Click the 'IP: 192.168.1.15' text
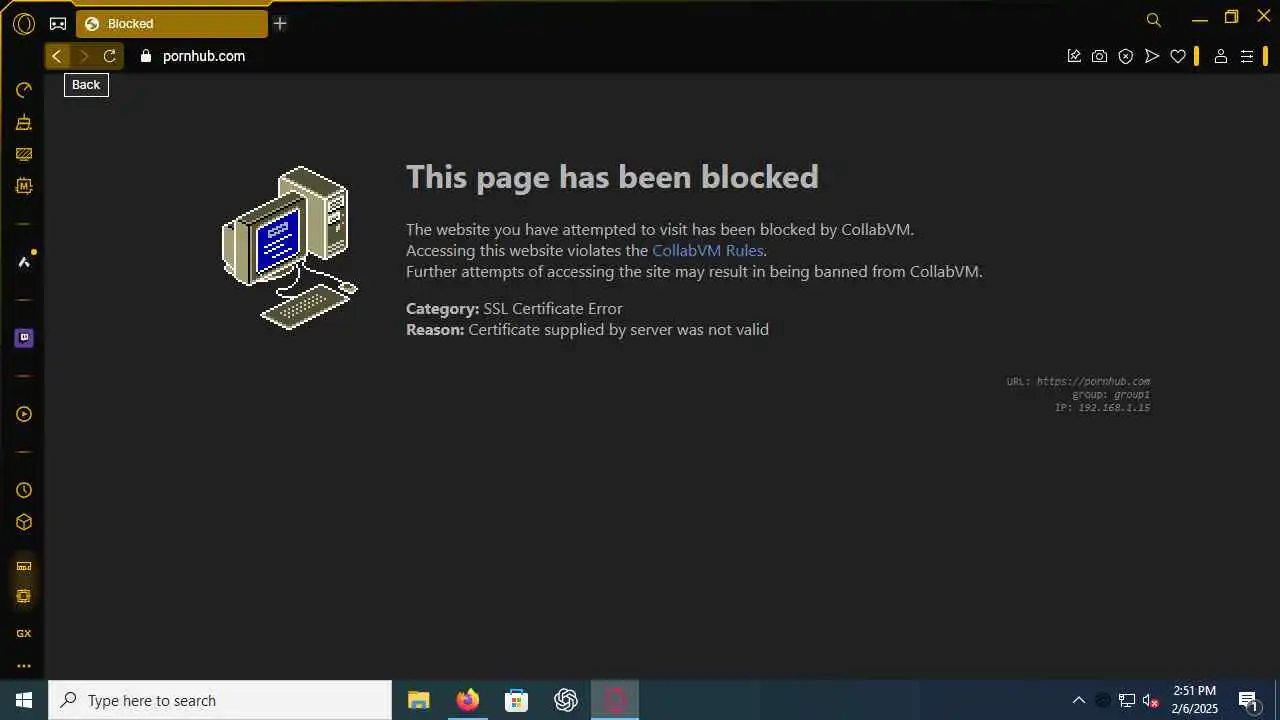Image resolution: width=1280 pixels, height=720 pixels. pyautogui.click(x=1102, y=408)
